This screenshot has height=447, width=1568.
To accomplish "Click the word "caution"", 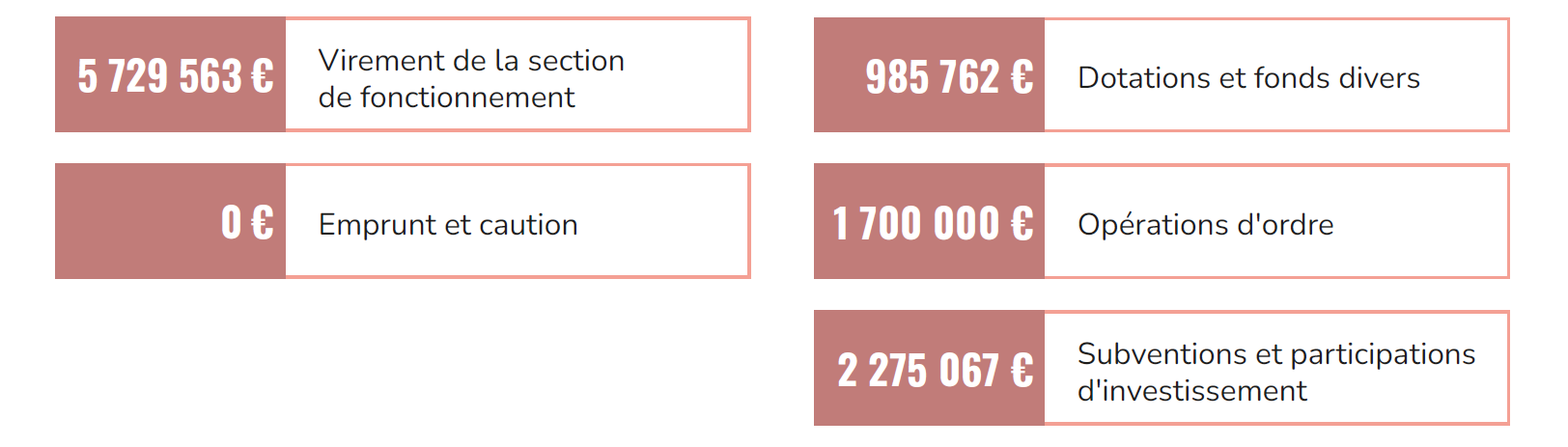I will (528, 225).
